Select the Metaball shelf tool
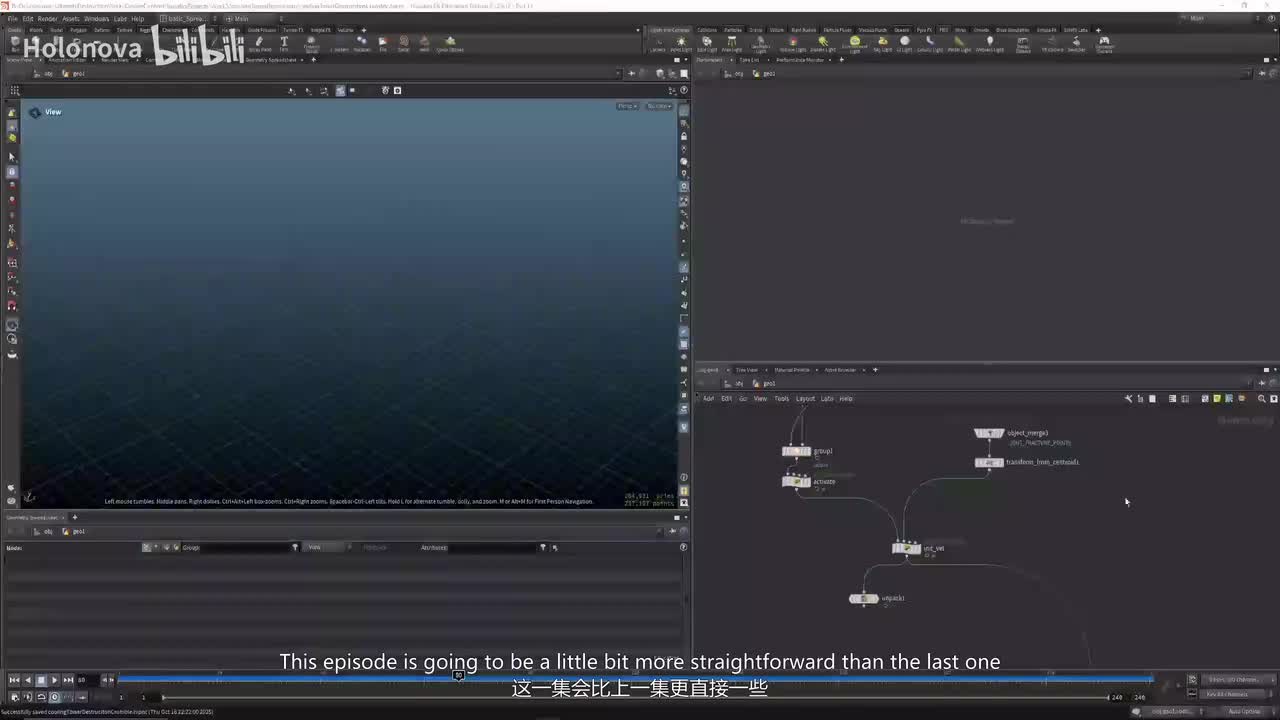This screenshot has height=720, width=1280. tap(362, 44)
